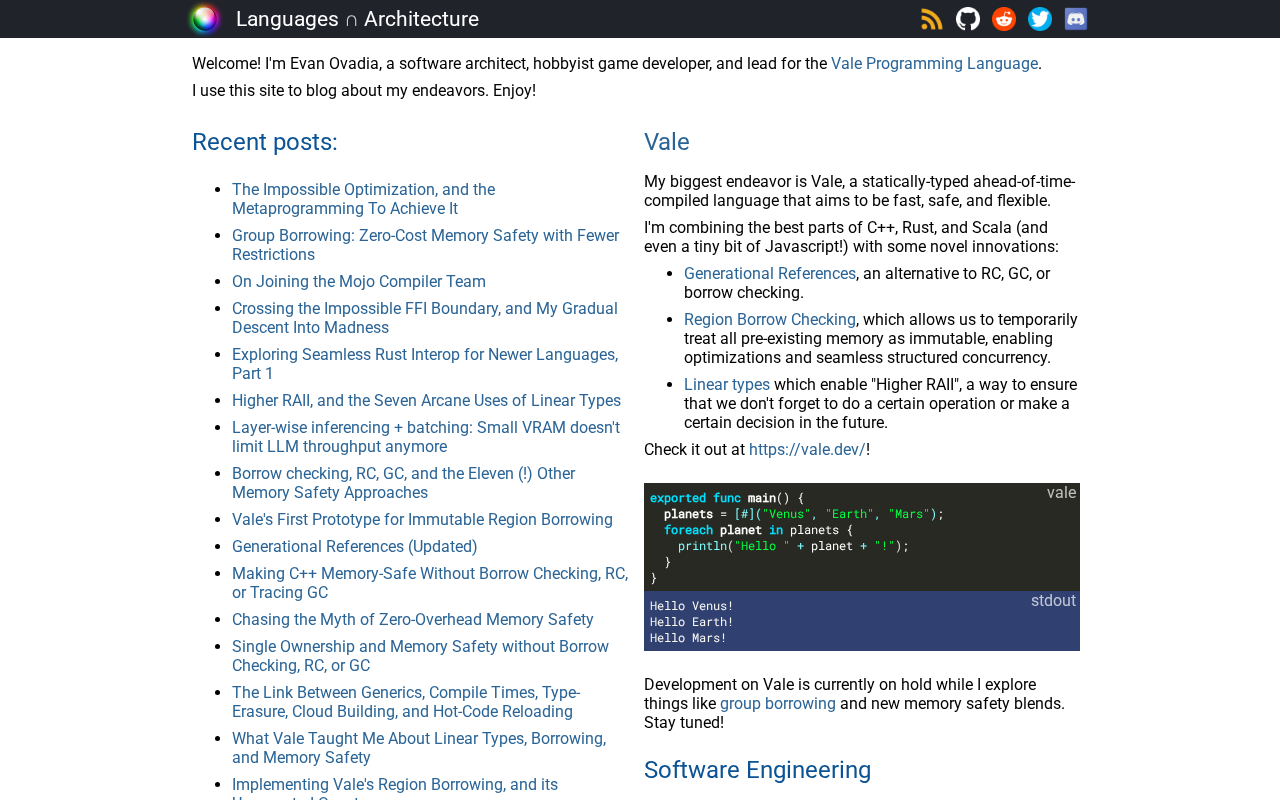The image size is (1280, 800).
Task: Click the group borrowing inline link
Action: click(x=778, y=704)
